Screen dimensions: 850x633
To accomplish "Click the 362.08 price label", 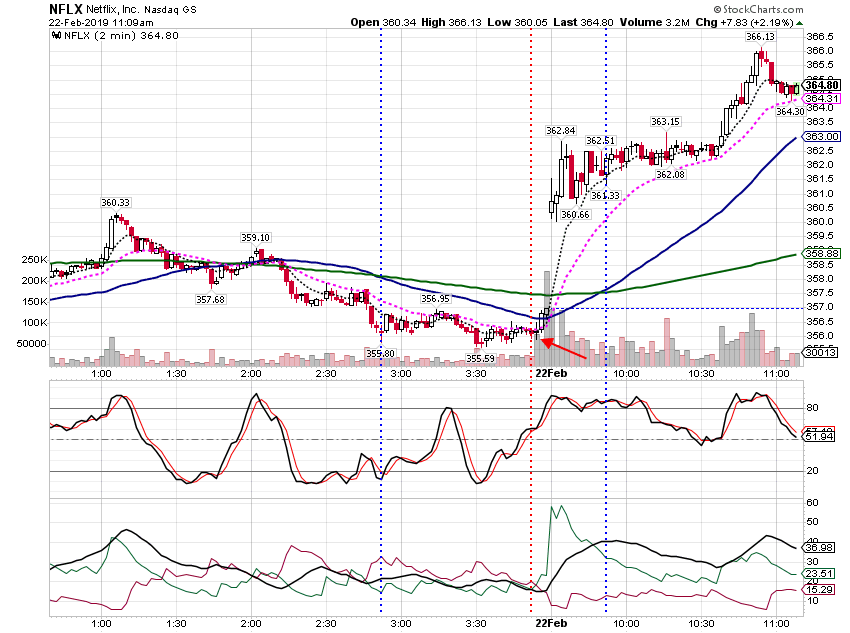I will [671, 175].
